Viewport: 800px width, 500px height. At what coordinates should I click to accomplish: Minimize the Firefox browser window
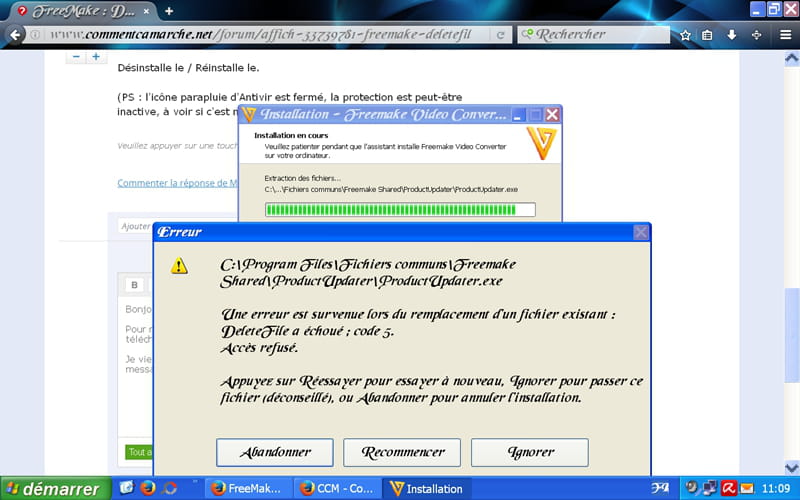757,9
